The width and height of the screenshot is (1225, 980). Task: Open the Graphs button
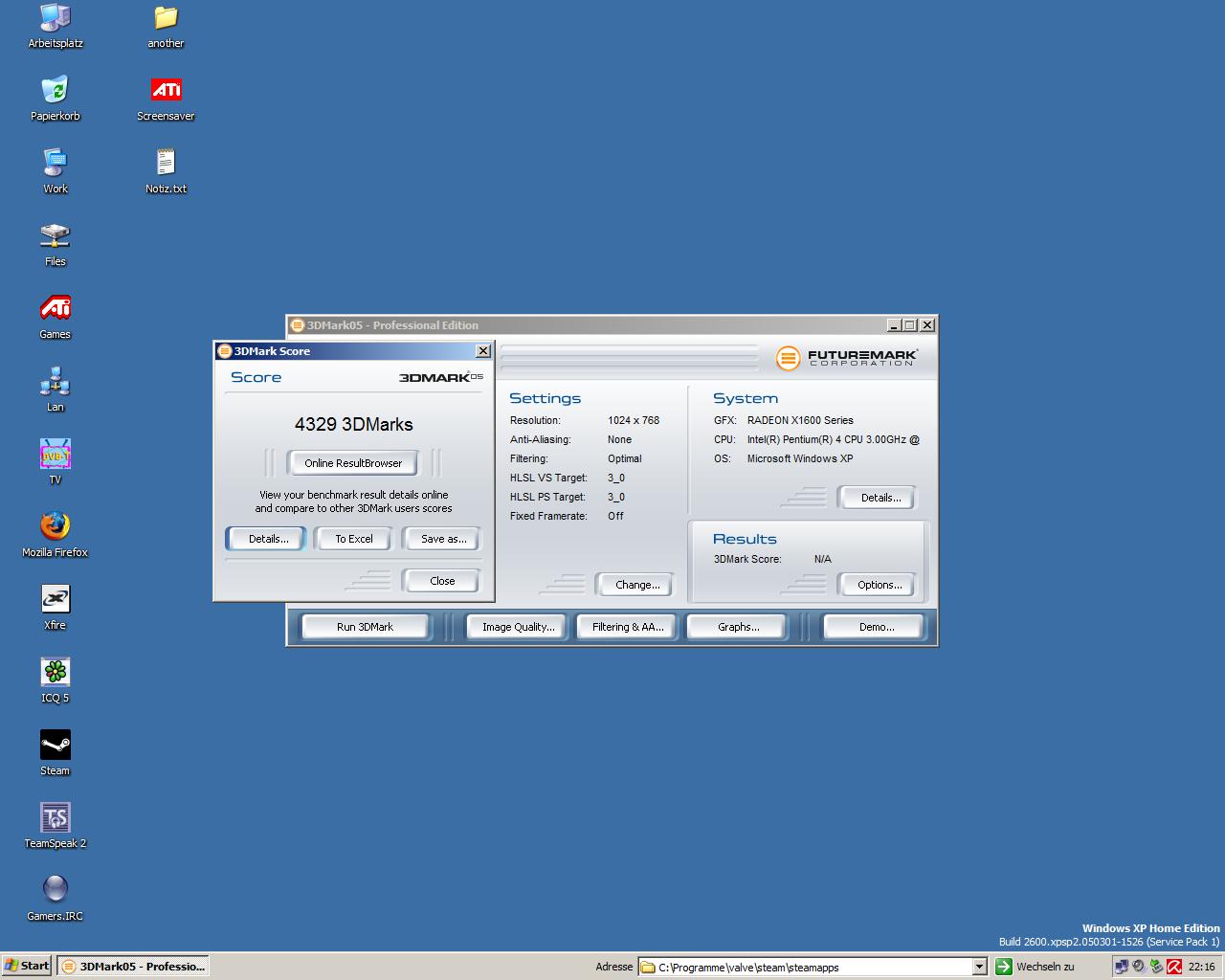[x=738, y=627]
